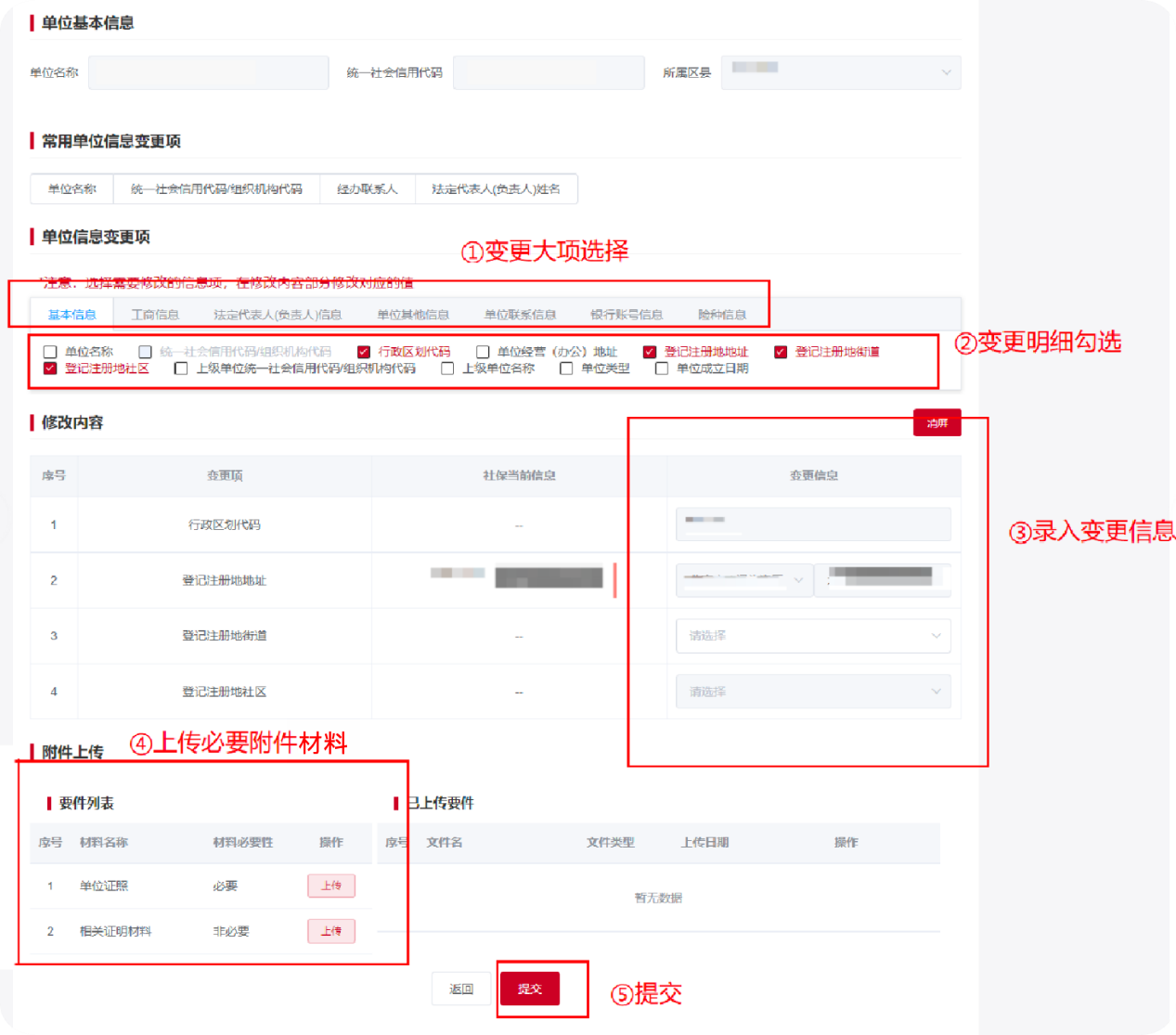Check the 单位名称 checkbox

click(x=50, y=352)
